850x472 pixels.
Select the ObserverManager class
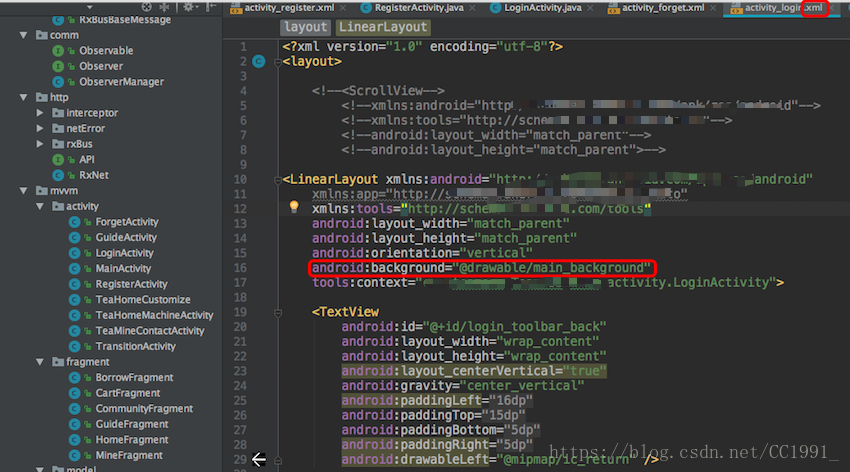pyautogui.click(x=121, y=82)
